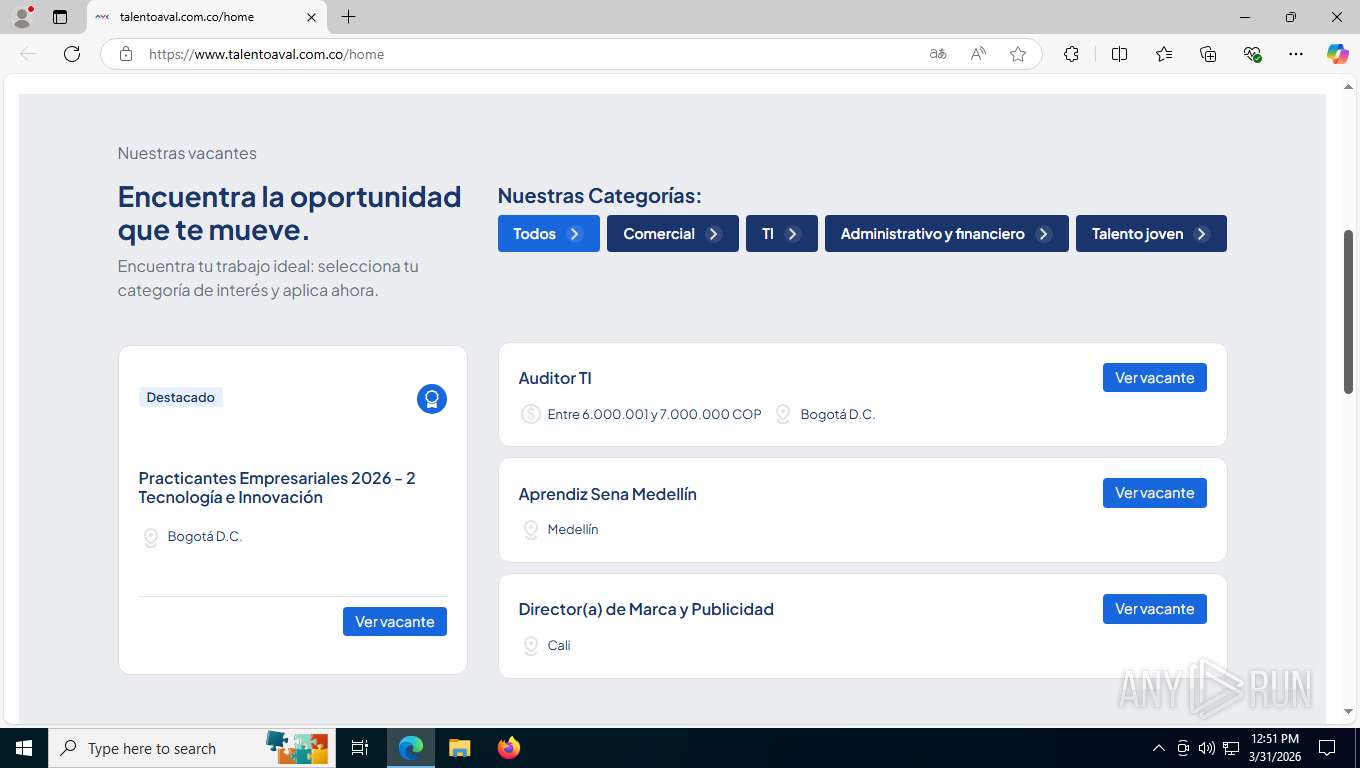Open Edge settings and more menu
Viewport: 1360px width, 768px height.
point(1296,54)
